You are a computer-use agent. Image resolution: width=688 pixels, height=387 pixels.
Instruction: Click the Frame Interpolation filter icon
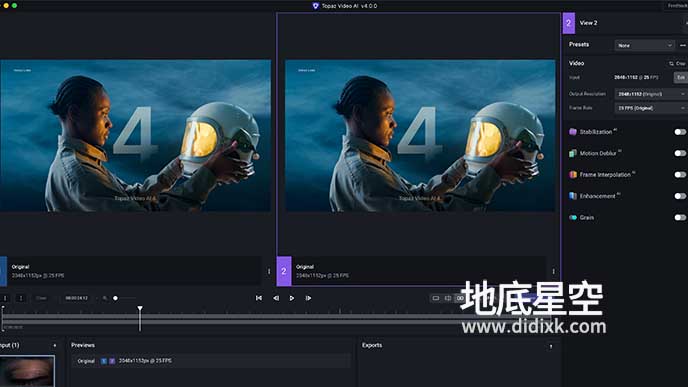[573, 175]
